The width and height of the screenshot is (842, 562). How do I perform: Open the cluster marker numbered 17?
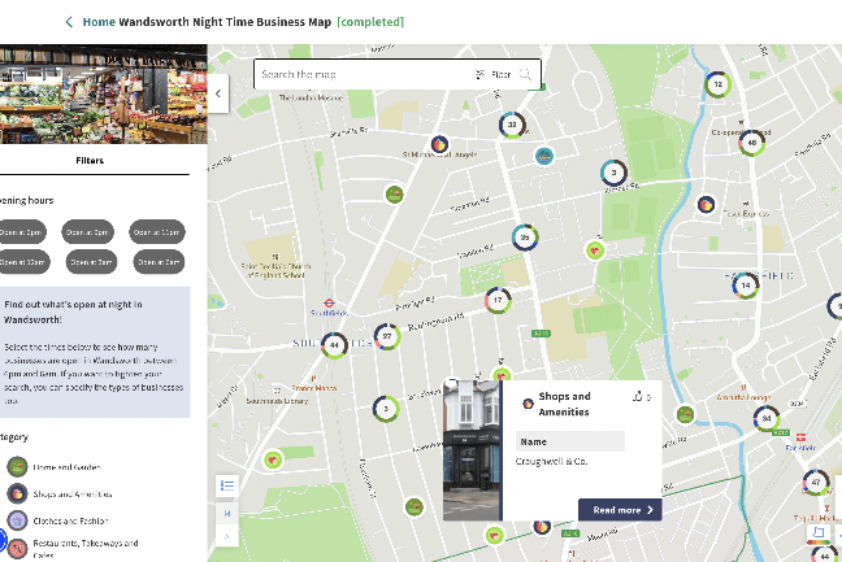click(498, 300)
